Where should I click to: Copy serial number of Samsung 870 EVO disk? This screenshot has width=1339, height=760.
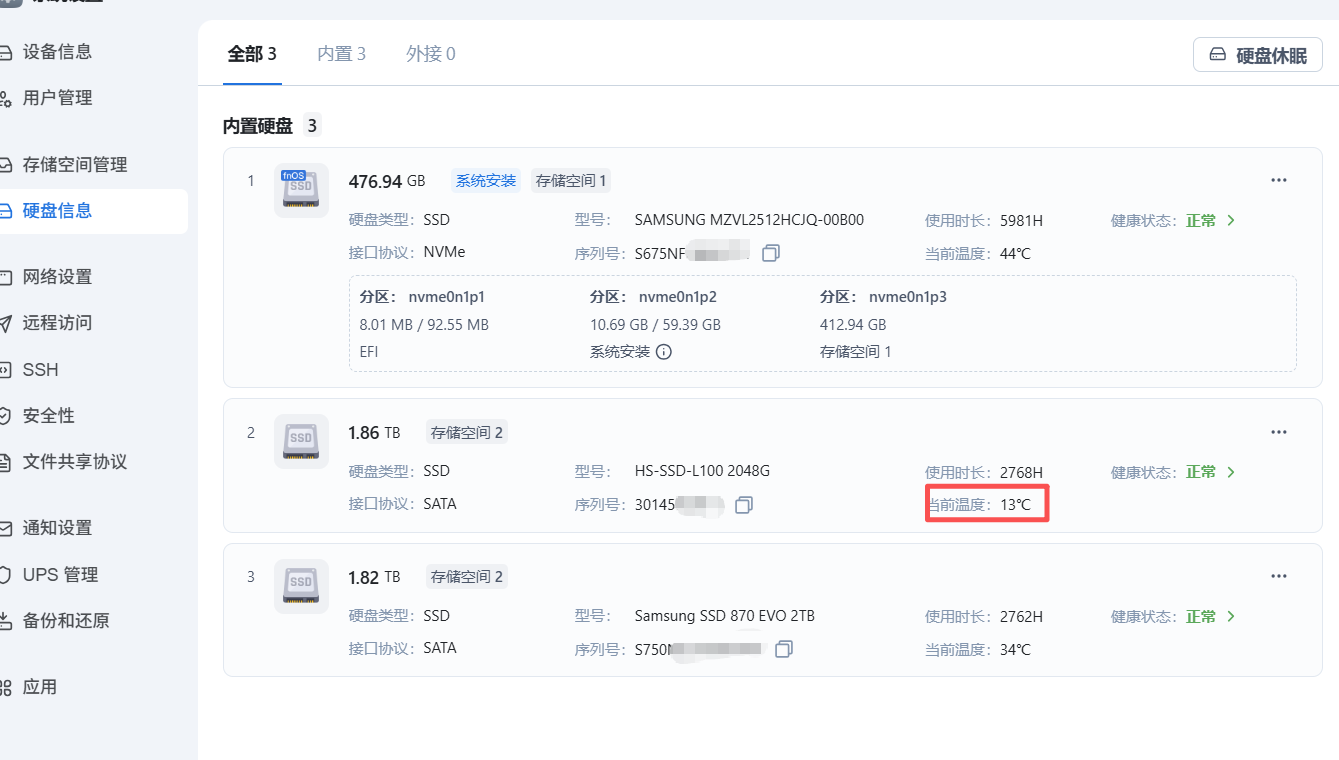pyautogui.click(x=784, y=649)
